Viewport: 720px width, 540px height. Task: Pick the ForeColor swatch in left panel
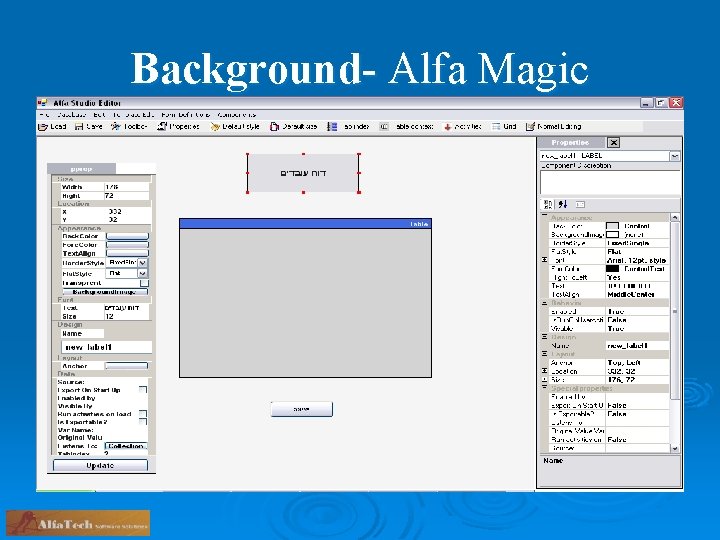pos(127,245)
